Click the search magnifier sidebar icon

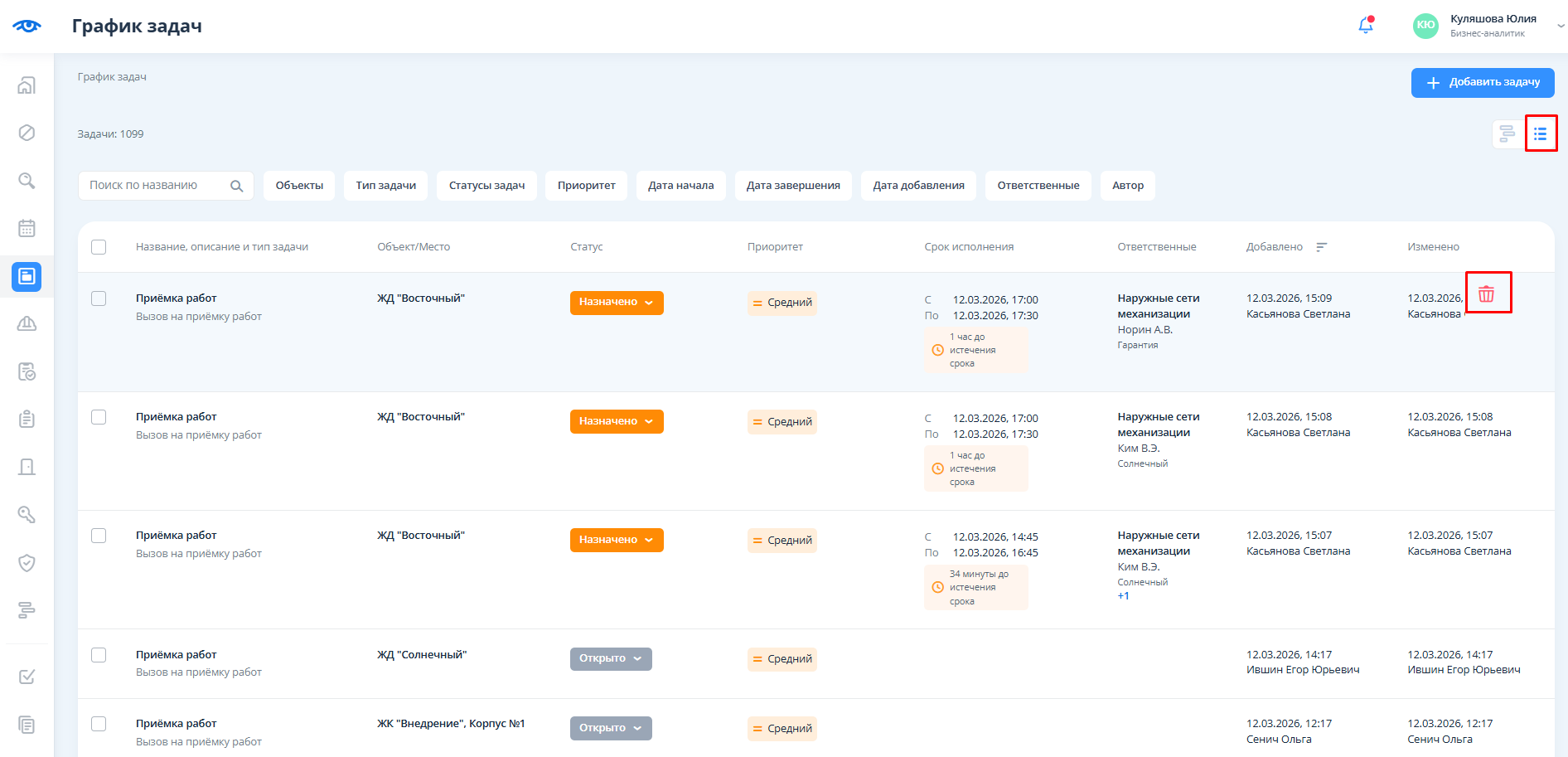point(27,181)
